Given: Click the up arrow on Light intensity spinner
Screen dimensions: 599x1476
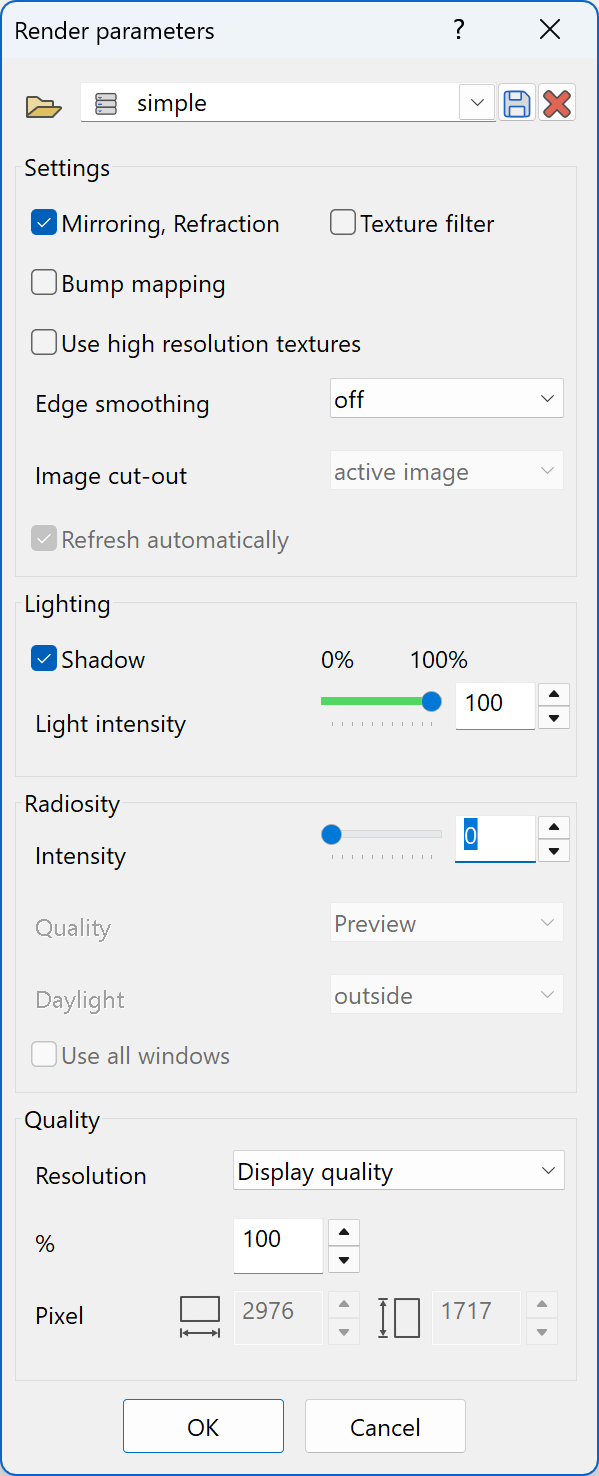Looking at the screenshot, I should (553, 694).
